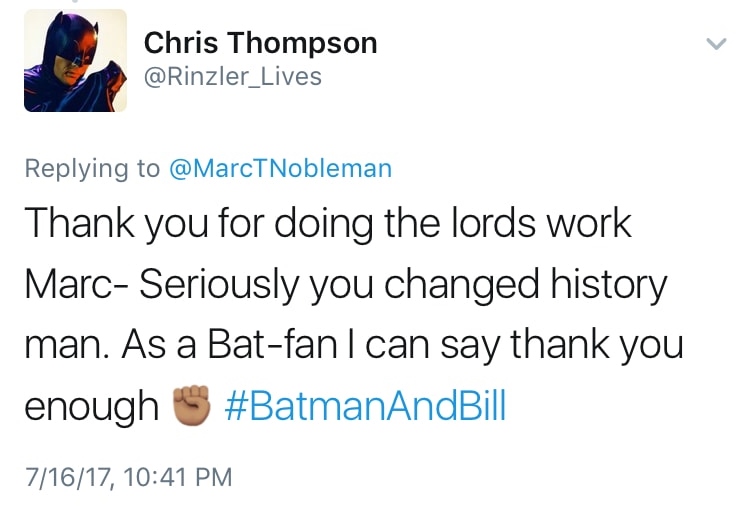The image size is (750, 507).
Task: Click the Chris Thompson display name
Action: [x=261, y=43]
